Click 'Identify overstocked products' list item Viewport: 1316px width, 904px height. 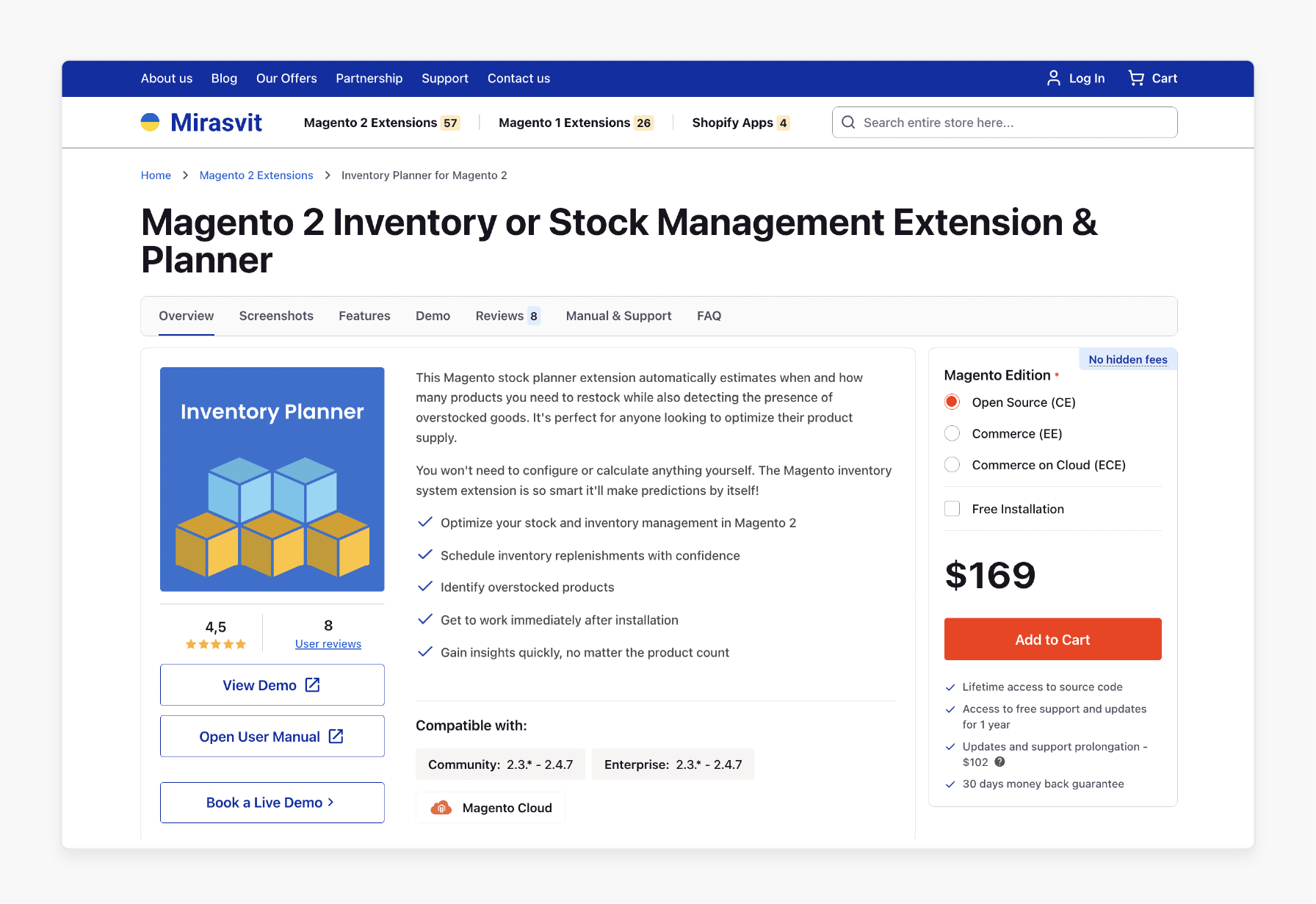[x=527, y=587]
